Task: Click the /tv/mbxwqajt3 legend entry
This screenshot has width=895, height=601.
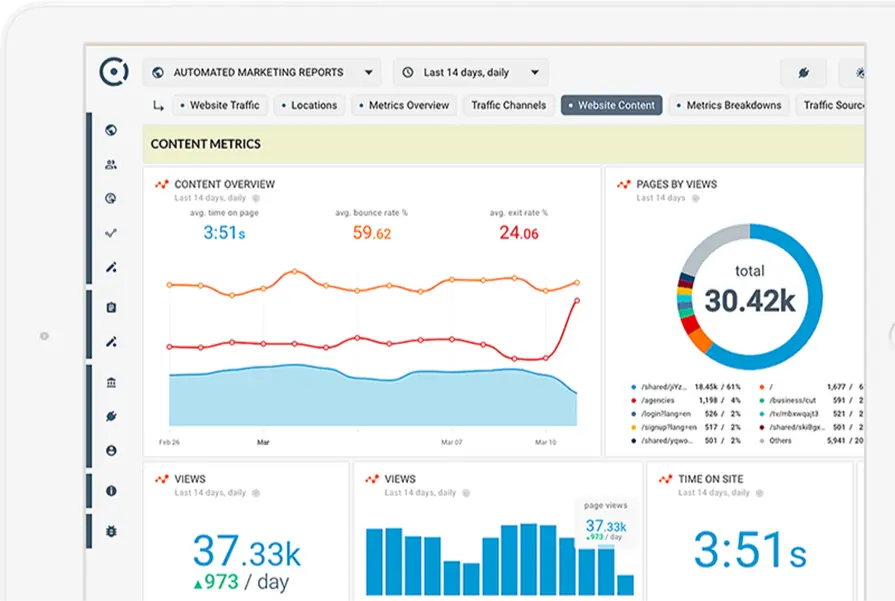Action: (811, 414)
